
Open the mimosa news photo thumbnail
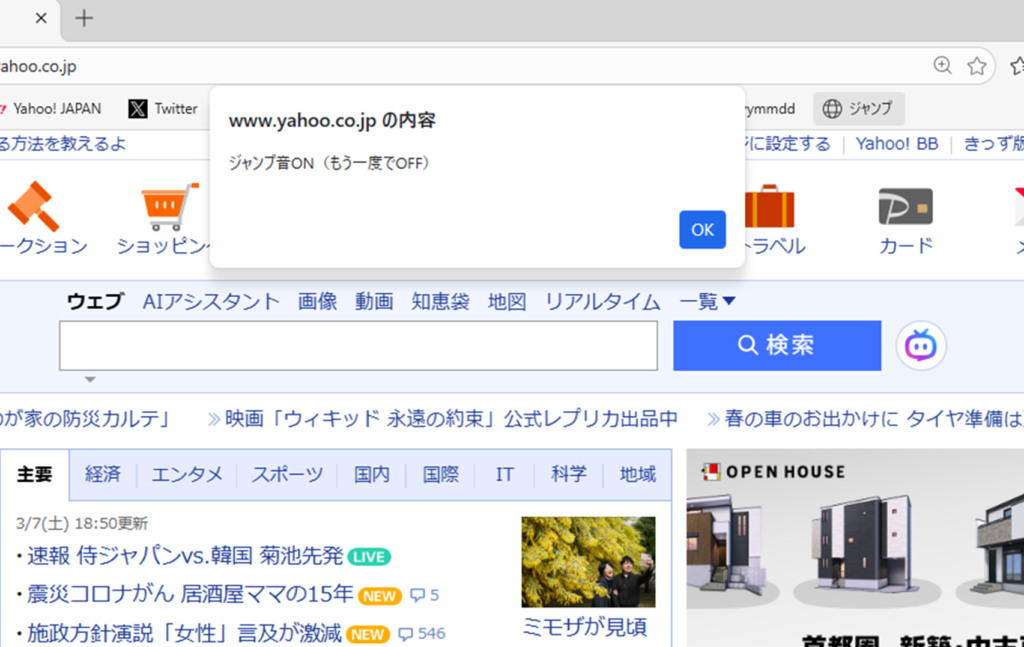click(588, 562)
